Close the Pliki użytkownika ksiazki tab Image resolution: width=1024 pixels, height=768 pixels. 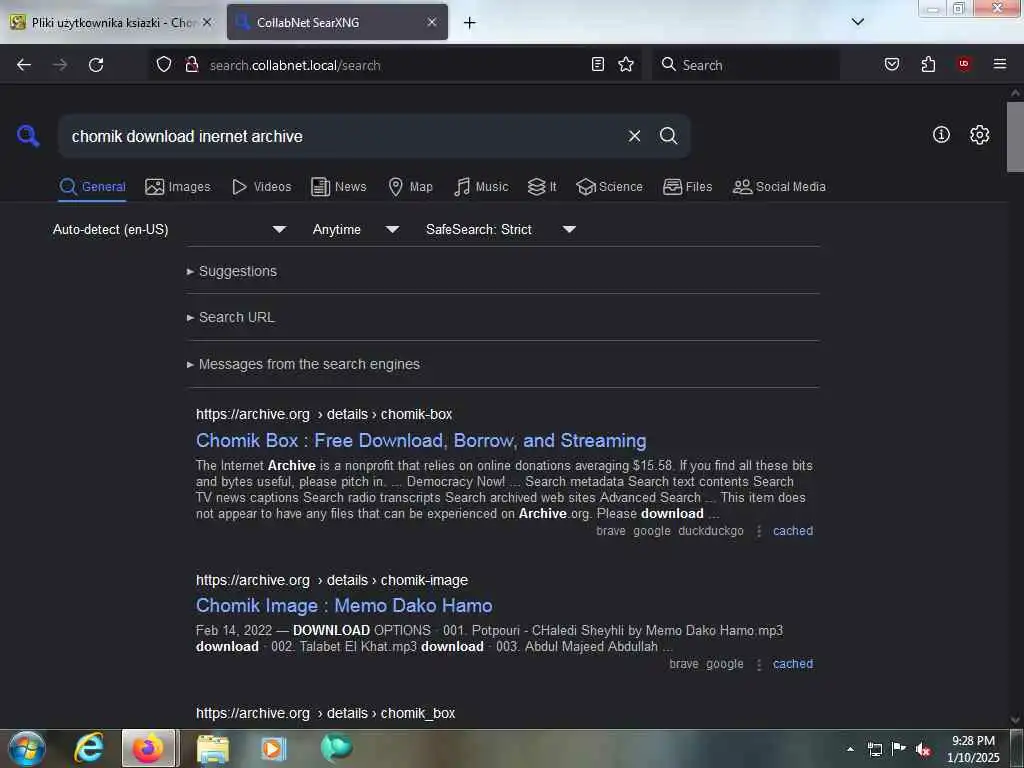pyautogui.click(x=207, y=22)
